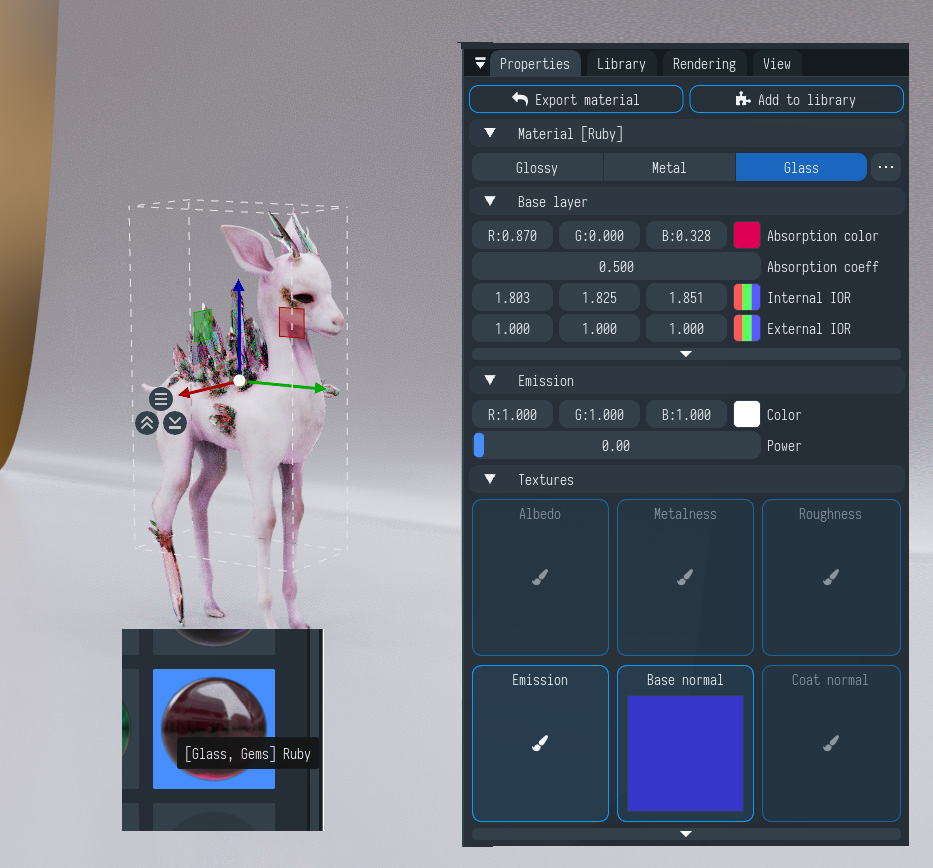Collapse the Textures section
This screenshot has height=868, width=933.
pyautogui.click(x=490, y=480)
